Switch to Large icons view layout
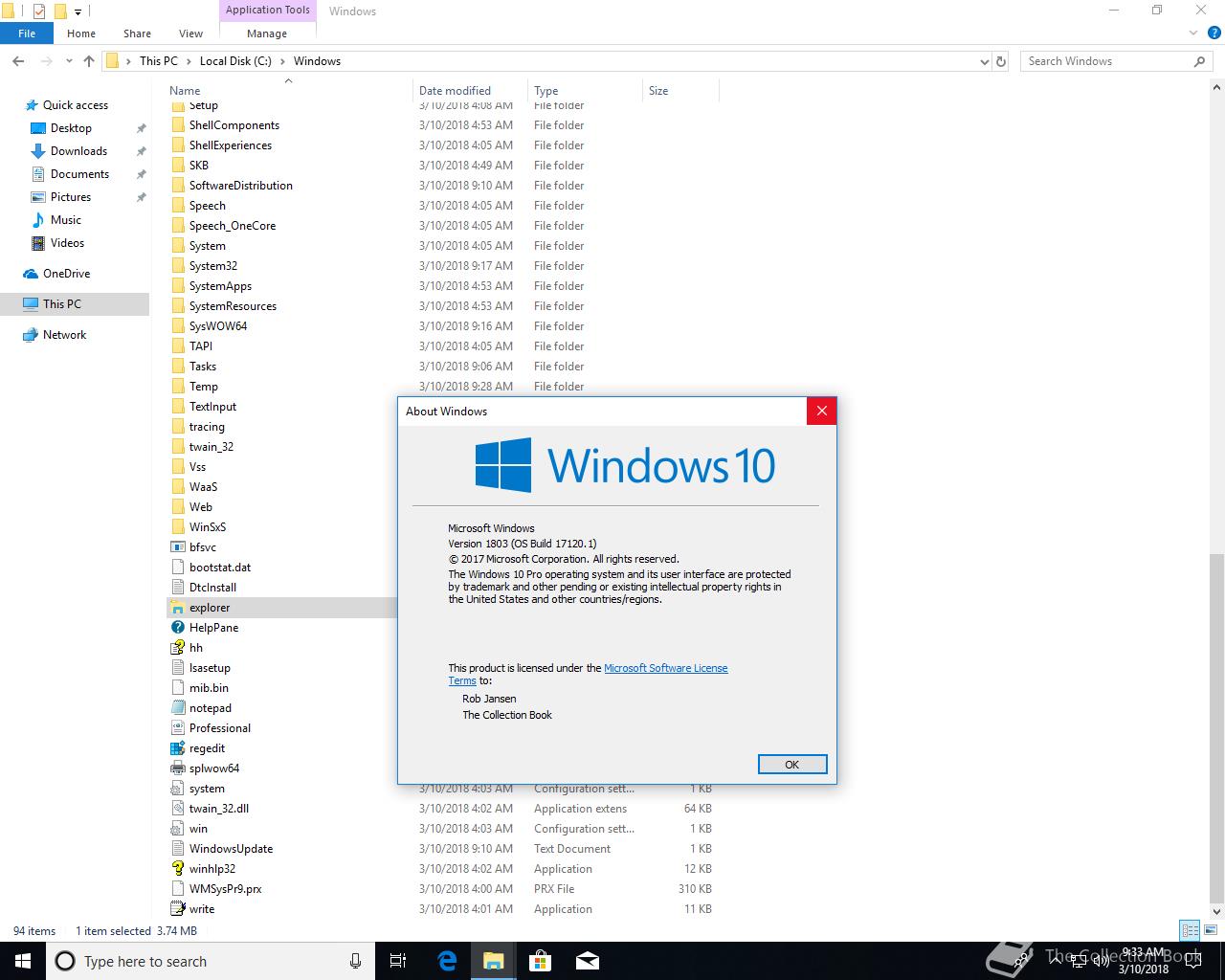This screenshot has height=980, width=1225. pyautogui.click(x=1210, y=930)
